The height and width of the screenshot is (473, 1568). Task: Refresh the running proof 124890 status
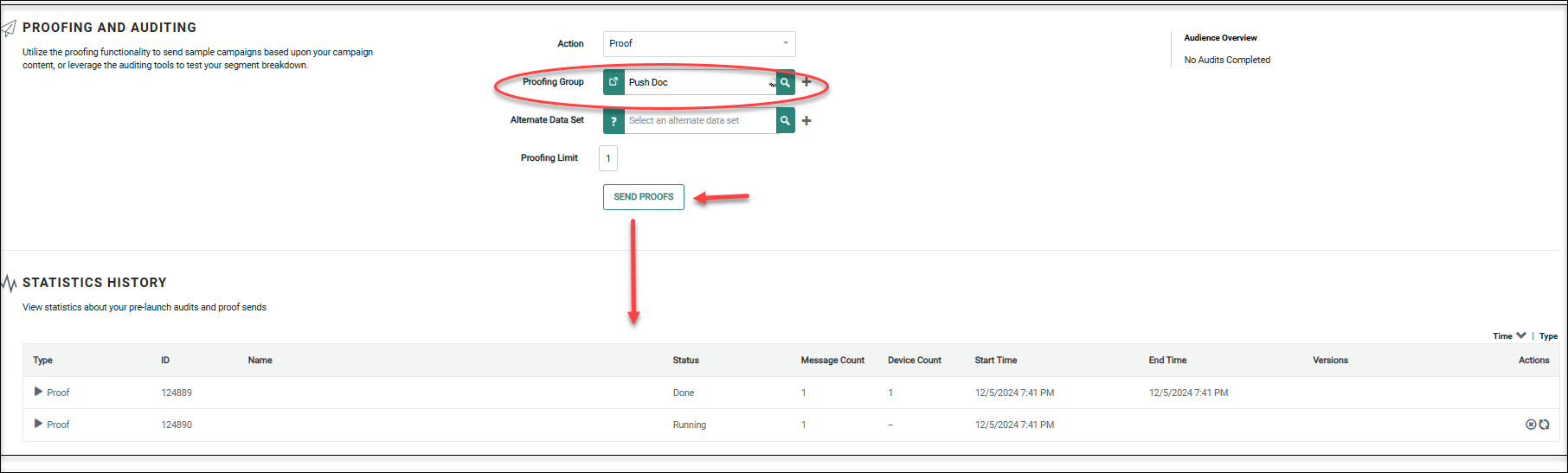pos(1544,425)
